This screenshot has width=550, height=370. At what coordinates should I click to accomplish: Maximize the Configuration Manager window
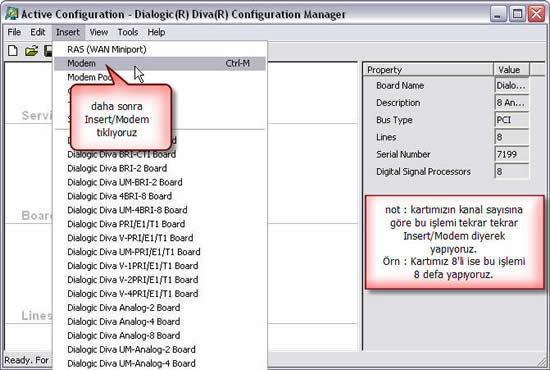pyautogui.click(x=517, y=14)
